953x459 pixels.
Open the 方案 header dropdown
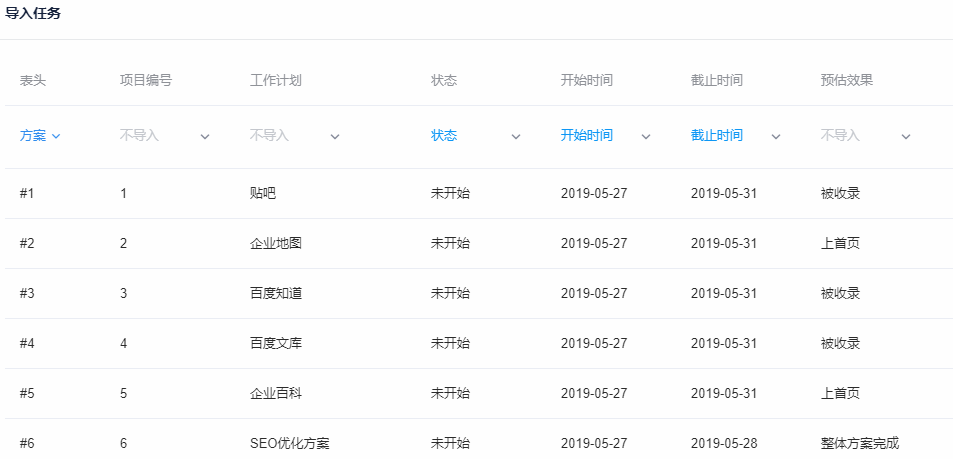[x=40, y=136]
